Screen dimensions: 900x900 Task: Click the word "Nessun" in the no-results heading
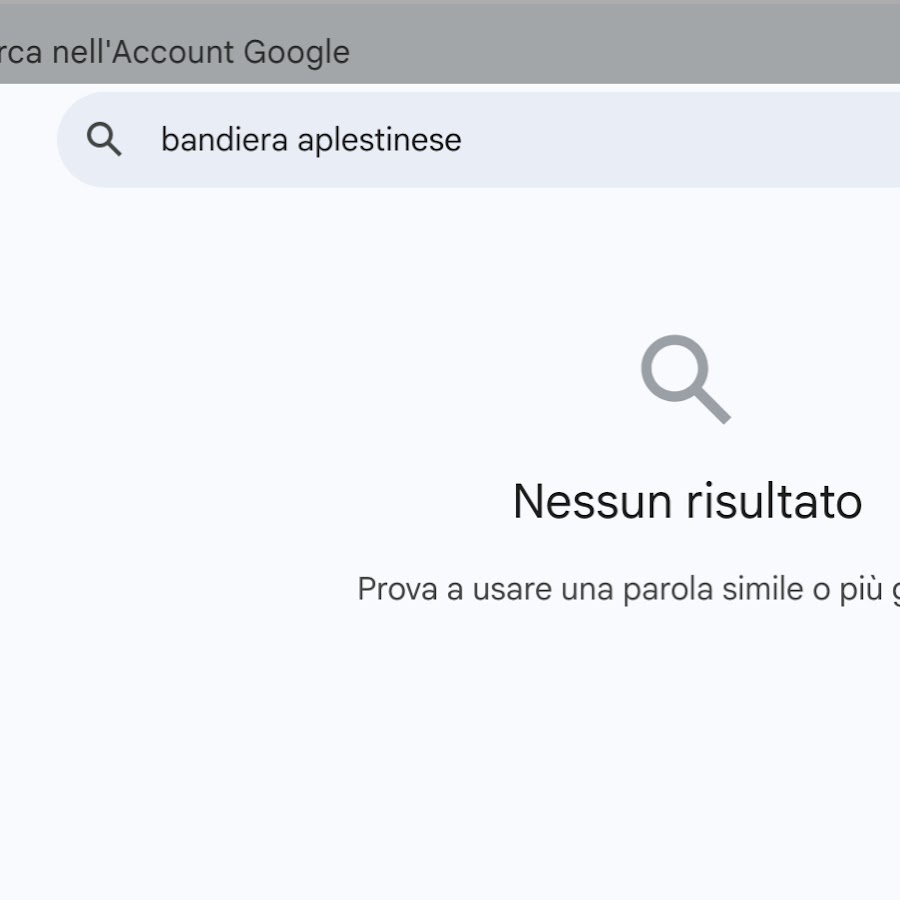[592, 501]
